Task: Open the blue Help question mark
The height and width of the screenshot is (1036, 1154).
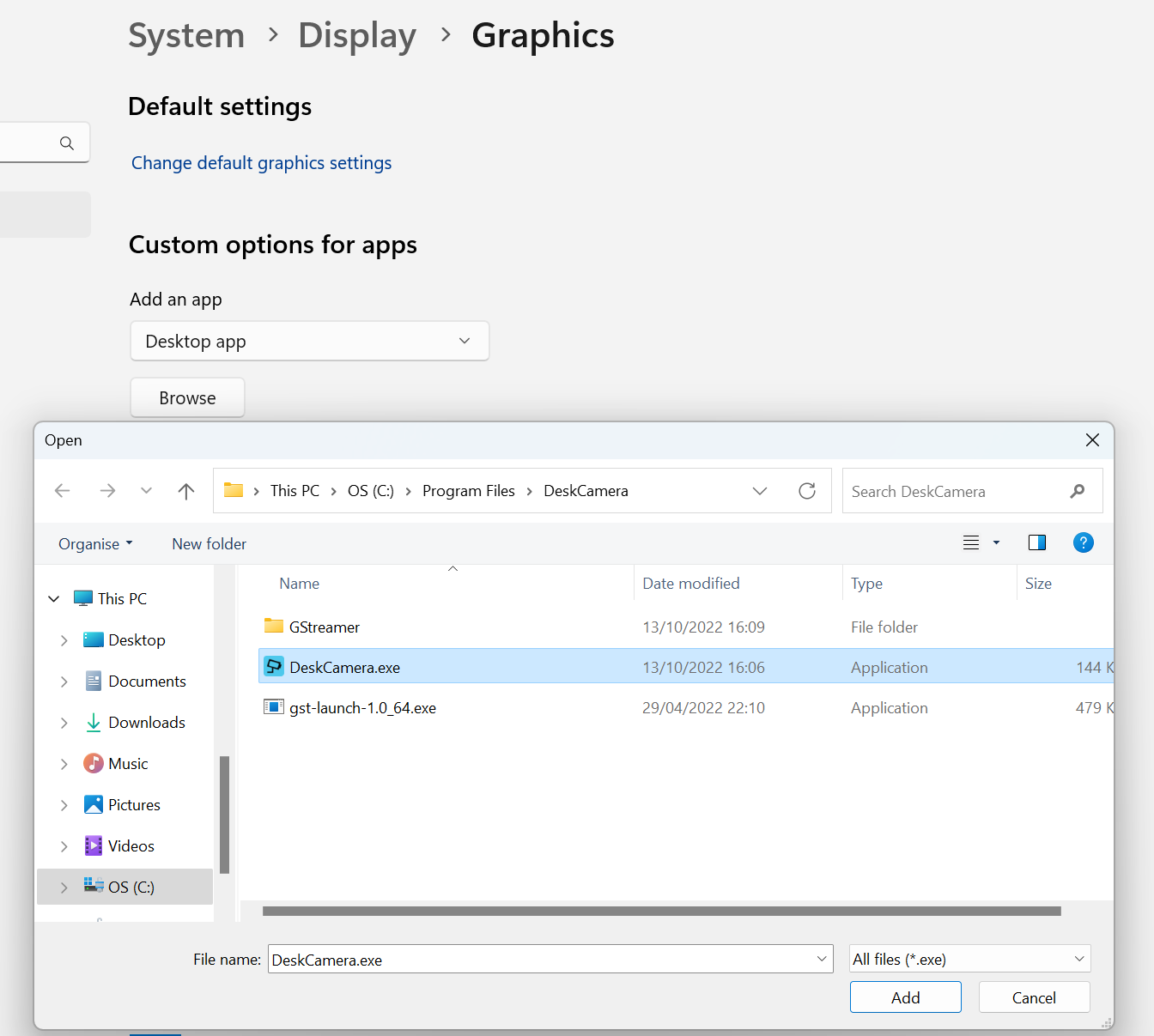Action: point(1083,542)
